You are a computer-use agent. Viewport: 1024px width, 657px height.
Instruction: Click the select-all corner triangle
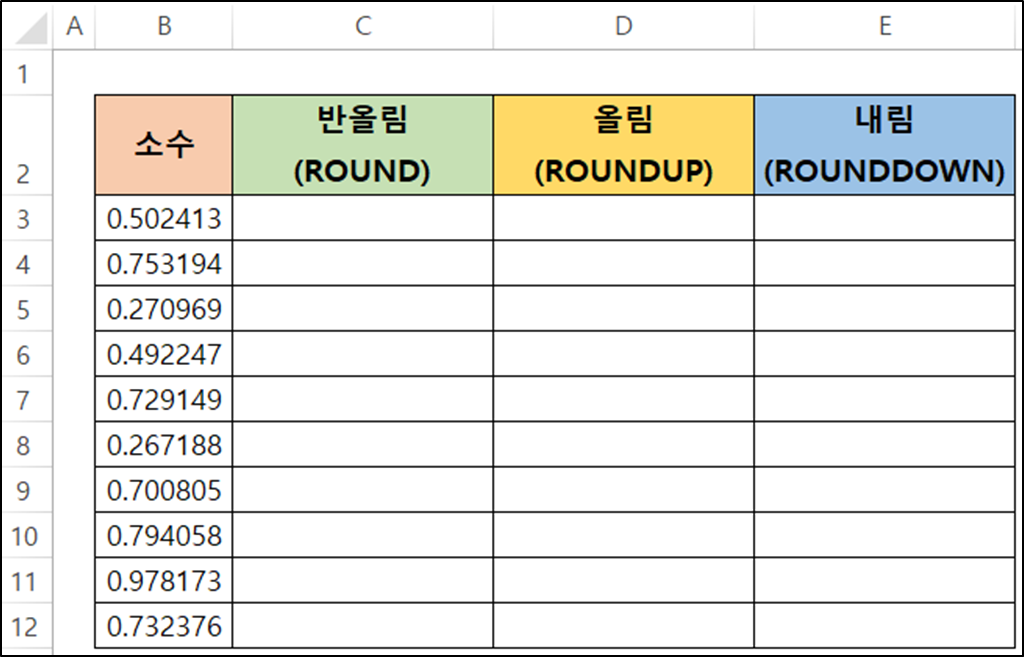(30, 27)
